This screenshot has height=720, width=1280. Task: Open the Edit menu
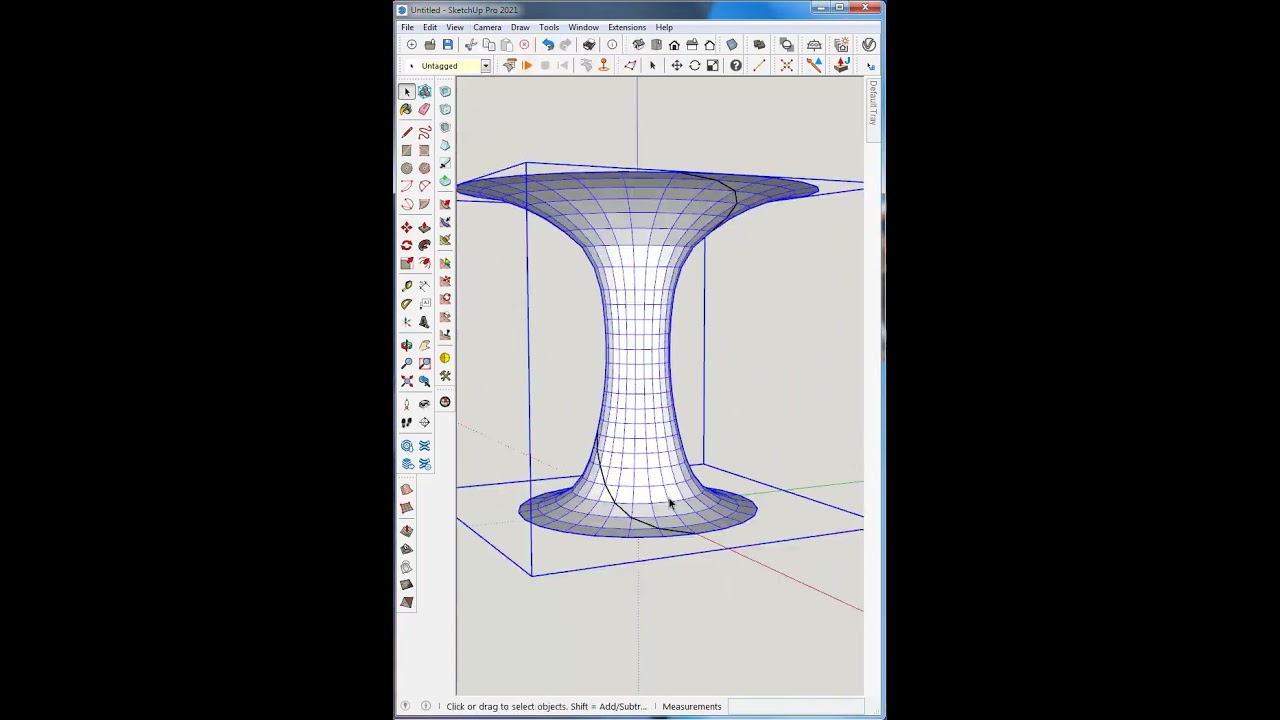tap(430, 27)
